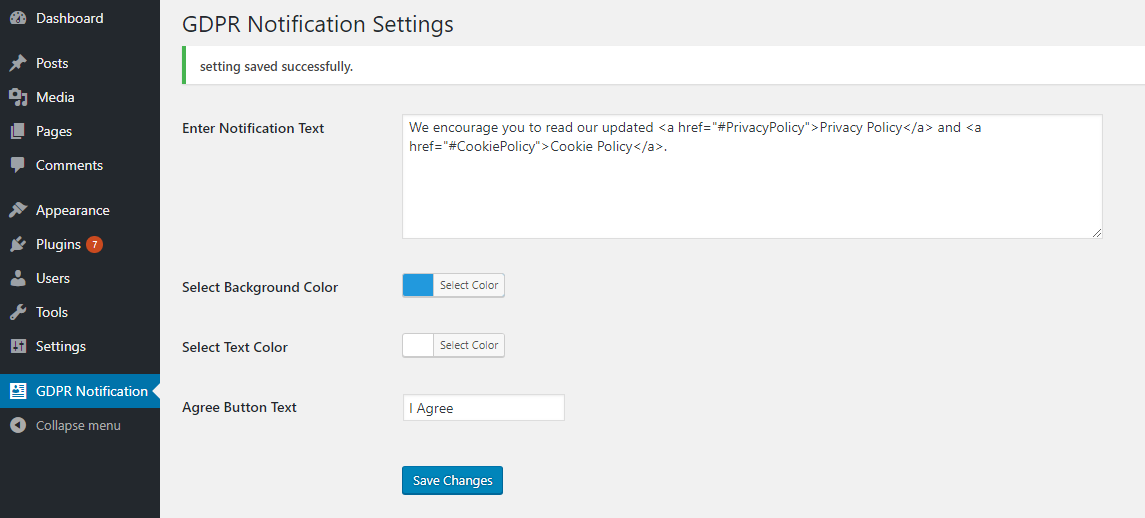Click the textarea resize handle corner

point(1097,232)
